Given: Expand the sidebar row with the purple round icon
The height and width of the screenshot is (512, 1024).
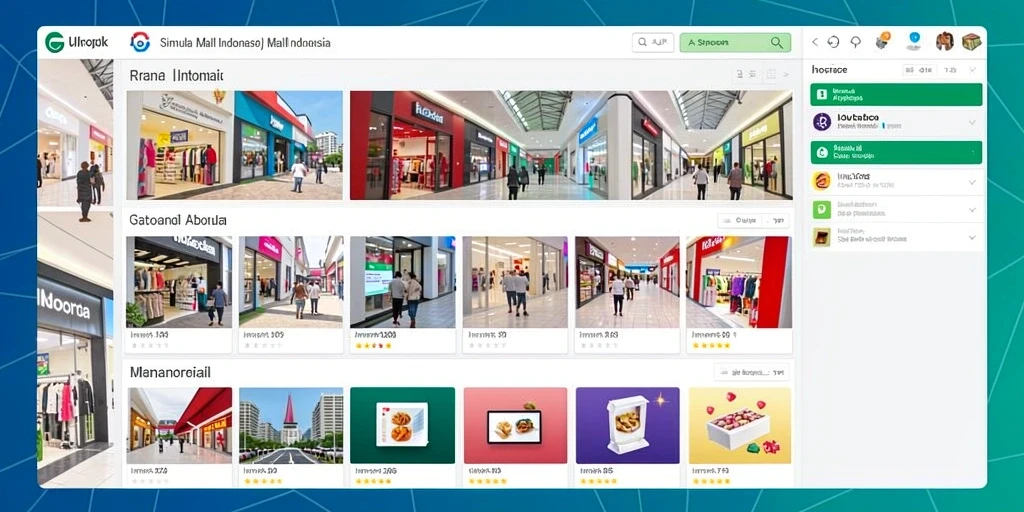Looking at the screenshot, I should click(897, 122).
